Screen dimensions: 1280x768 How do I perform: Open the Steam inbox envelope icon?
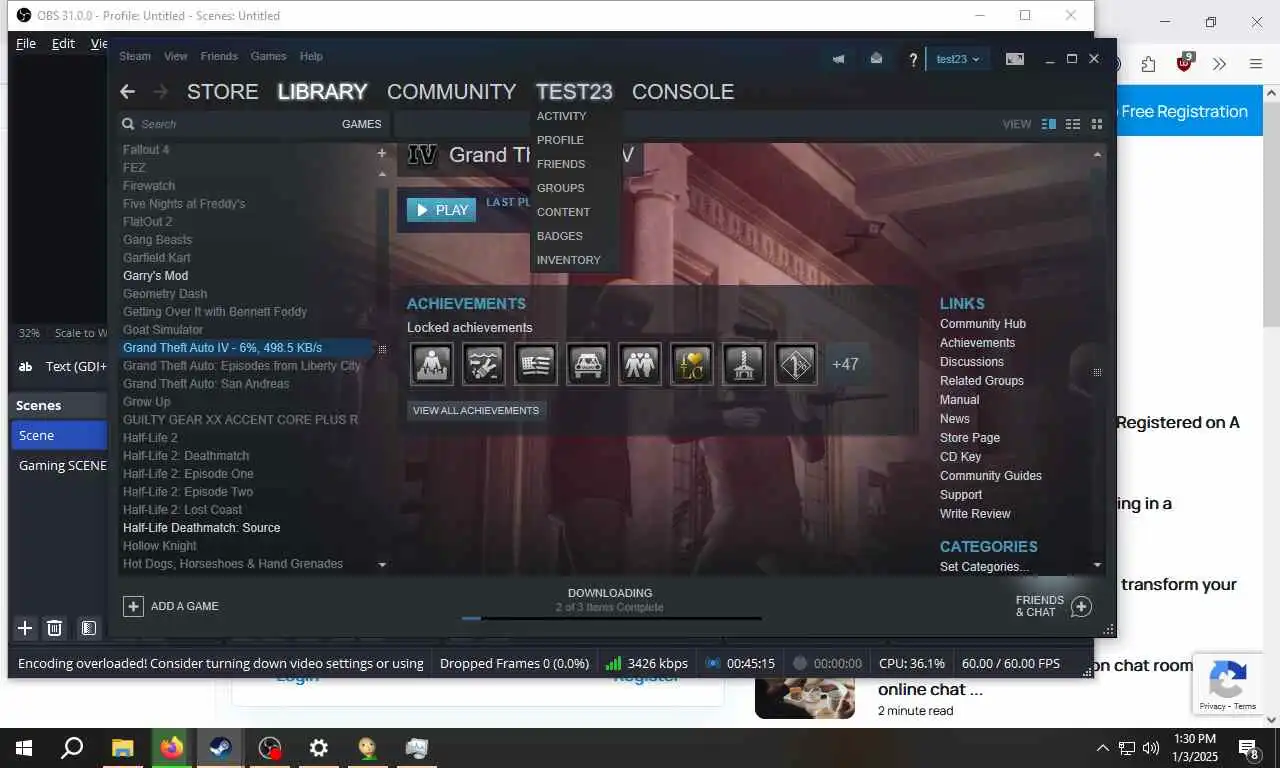tap(876, 59)
